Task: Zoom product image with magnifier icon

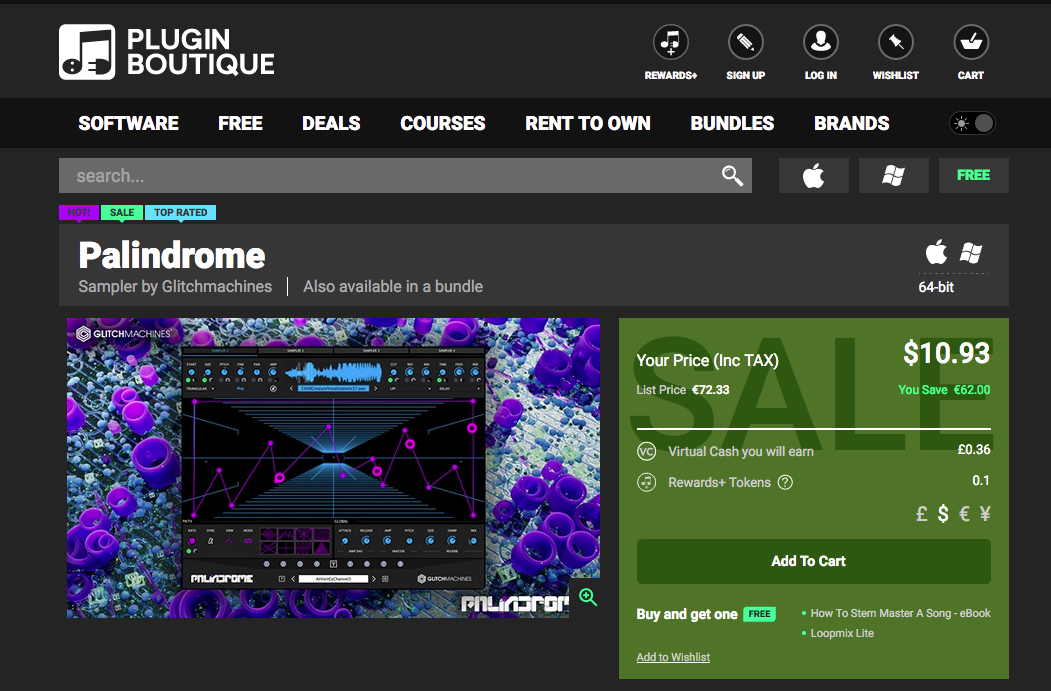Action: coord(588,596)
